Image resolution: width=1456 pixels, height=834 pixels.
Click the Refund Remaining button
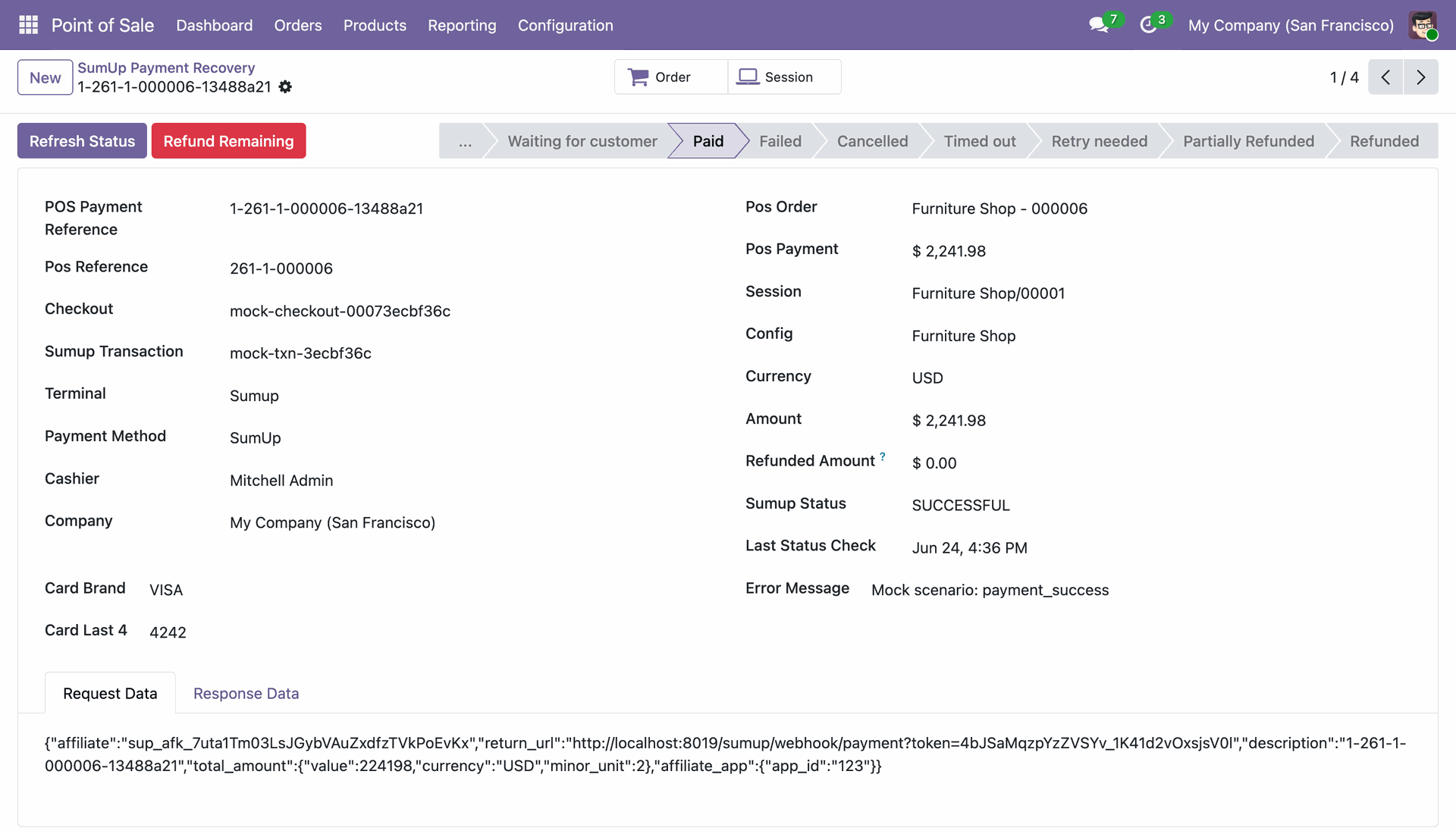click(228, 141)
